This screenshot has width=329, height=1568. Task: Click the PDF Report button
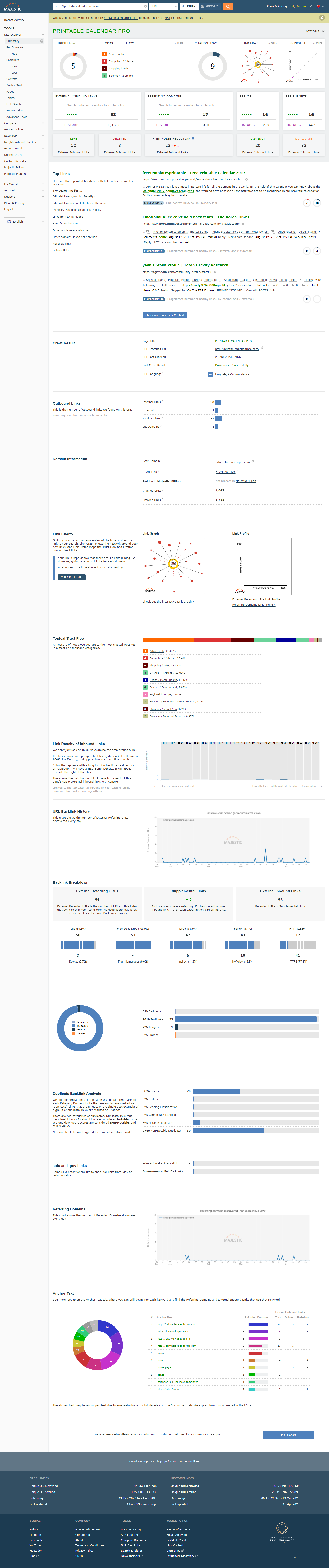click(x=288, y=1435)
